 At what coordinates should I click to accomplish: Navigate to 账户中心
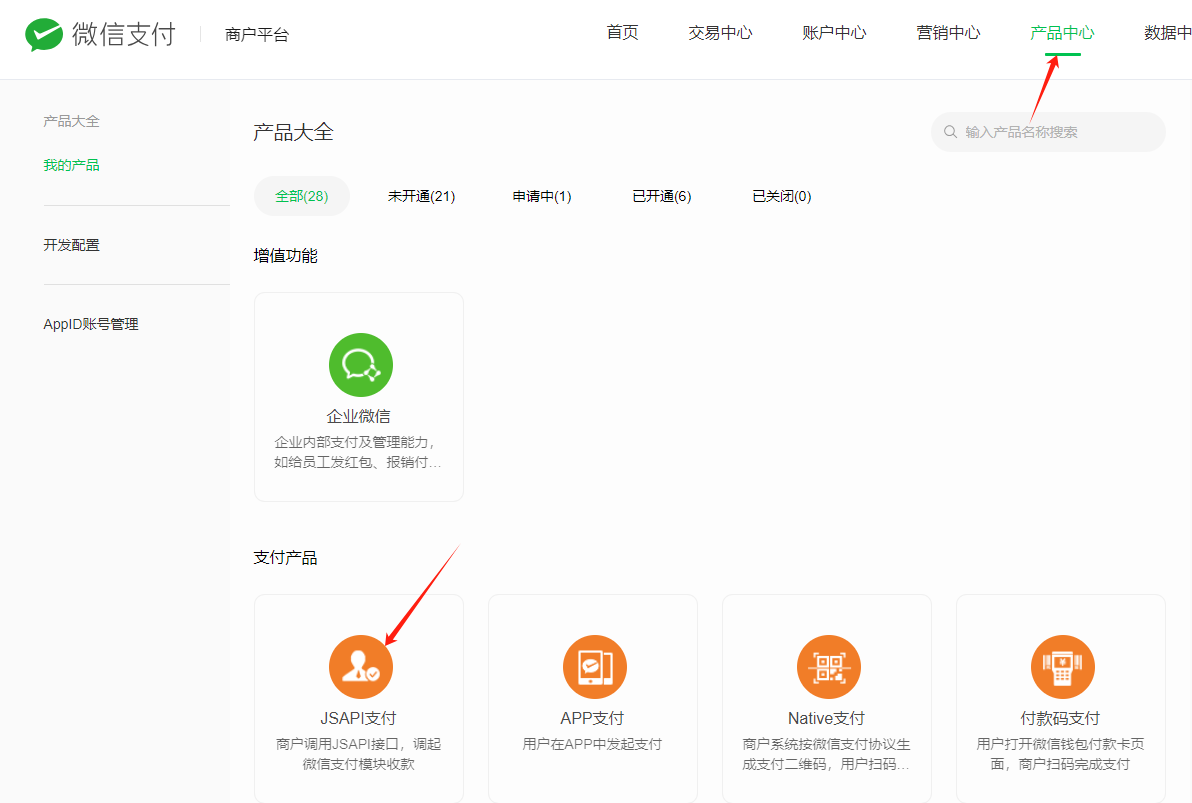pyautogui.click(x=834, y=33)
